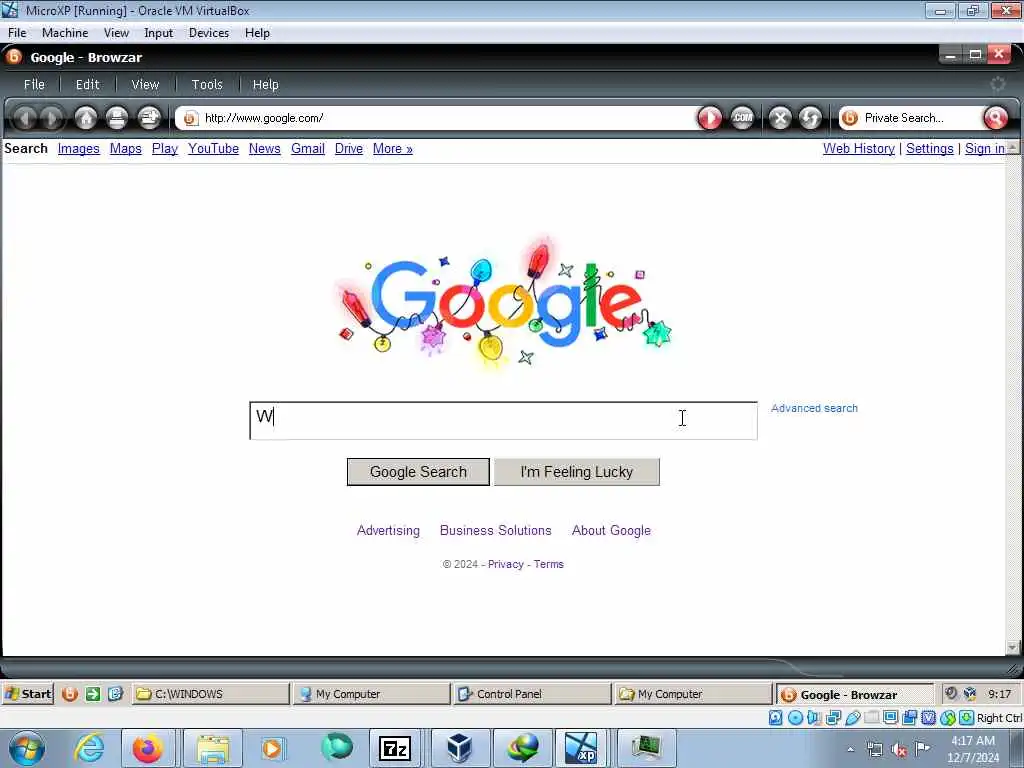
Task: Click the show desktop icon in XP quick launch
Action: point(116,694)
